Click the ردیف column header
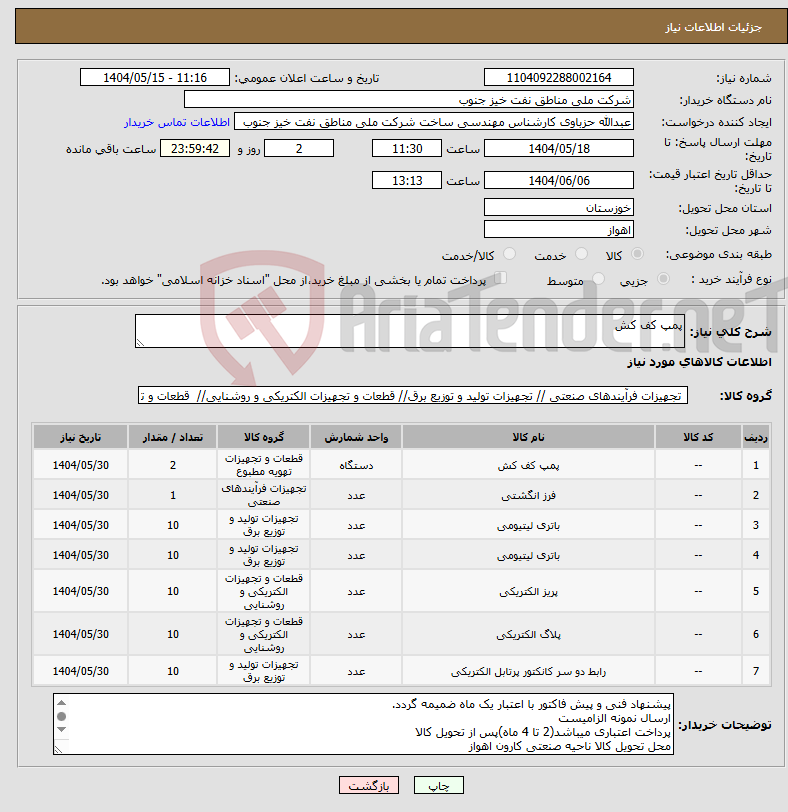The height and width of the screenshot is (812, 788). pos(755,437)
